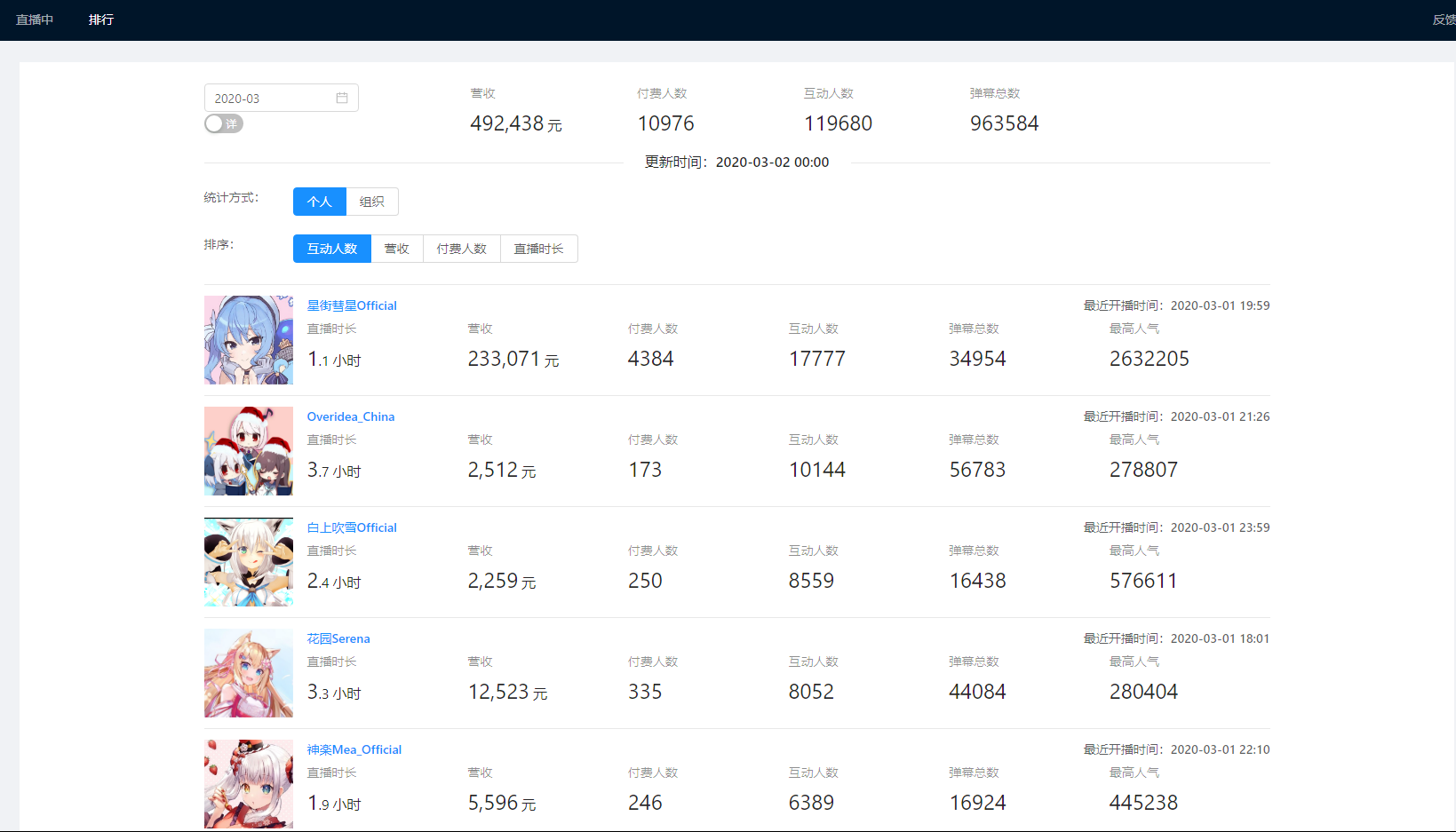
Task: Open the 直播中 nav item
Action: (35, 20)
